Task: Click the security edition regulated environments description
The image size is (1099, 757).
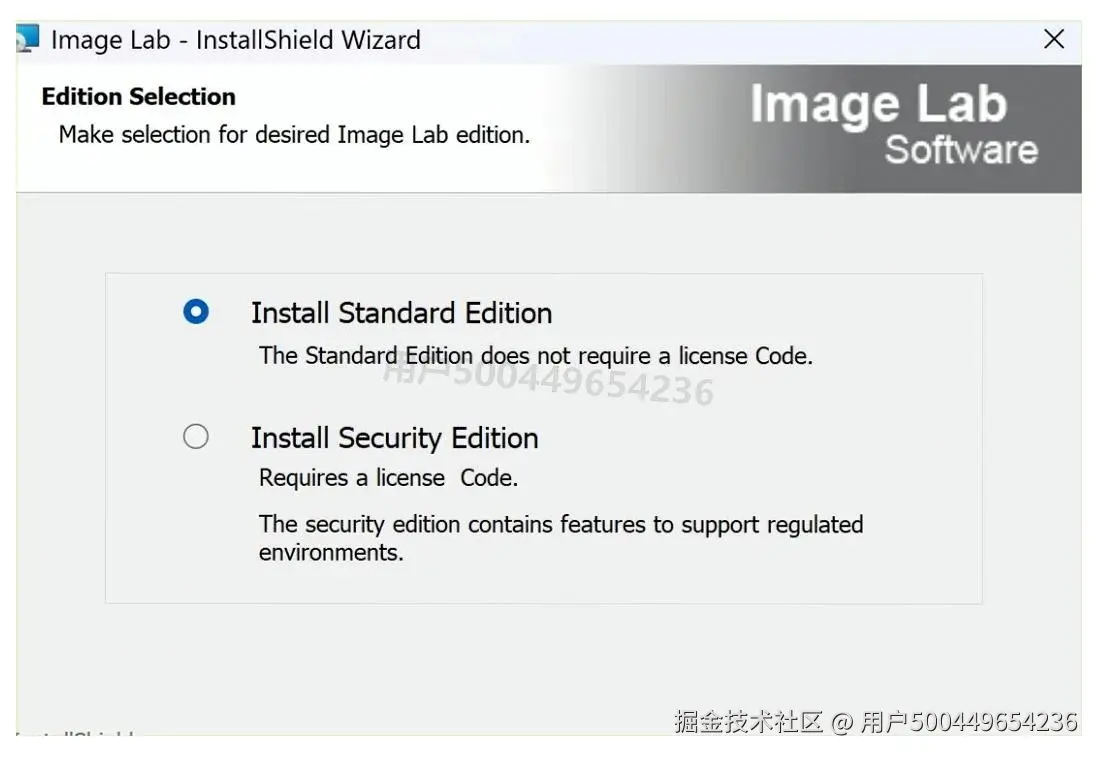Action: coord(560,538)
